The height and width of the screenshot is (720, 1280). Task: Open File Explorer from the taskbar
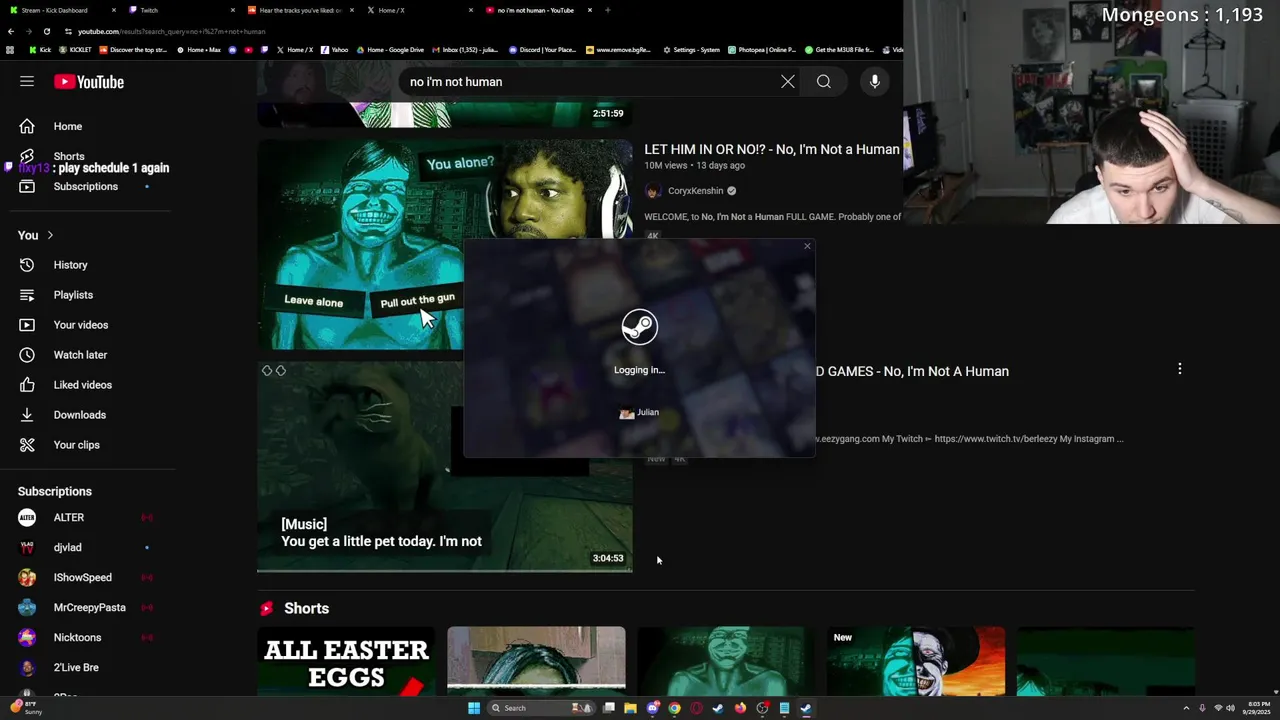(631, 708)
